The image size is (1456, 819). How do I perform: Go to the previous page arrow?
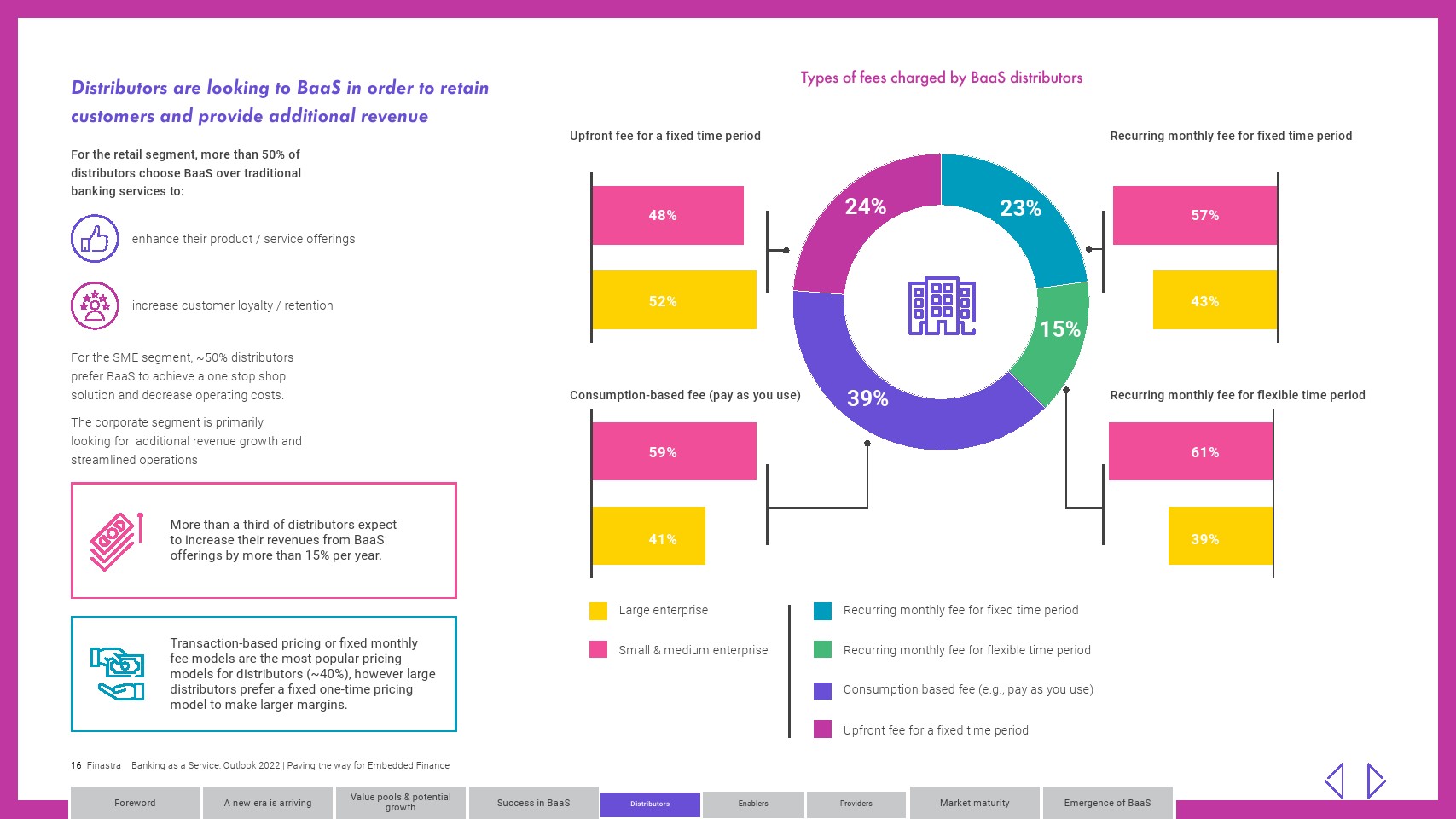(x=1335, y=781)
